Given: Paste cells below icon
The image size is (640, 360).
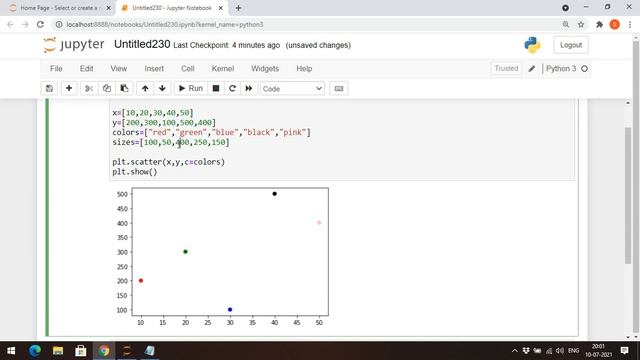Looking at the screenshot, I should [x=124, y=89].
